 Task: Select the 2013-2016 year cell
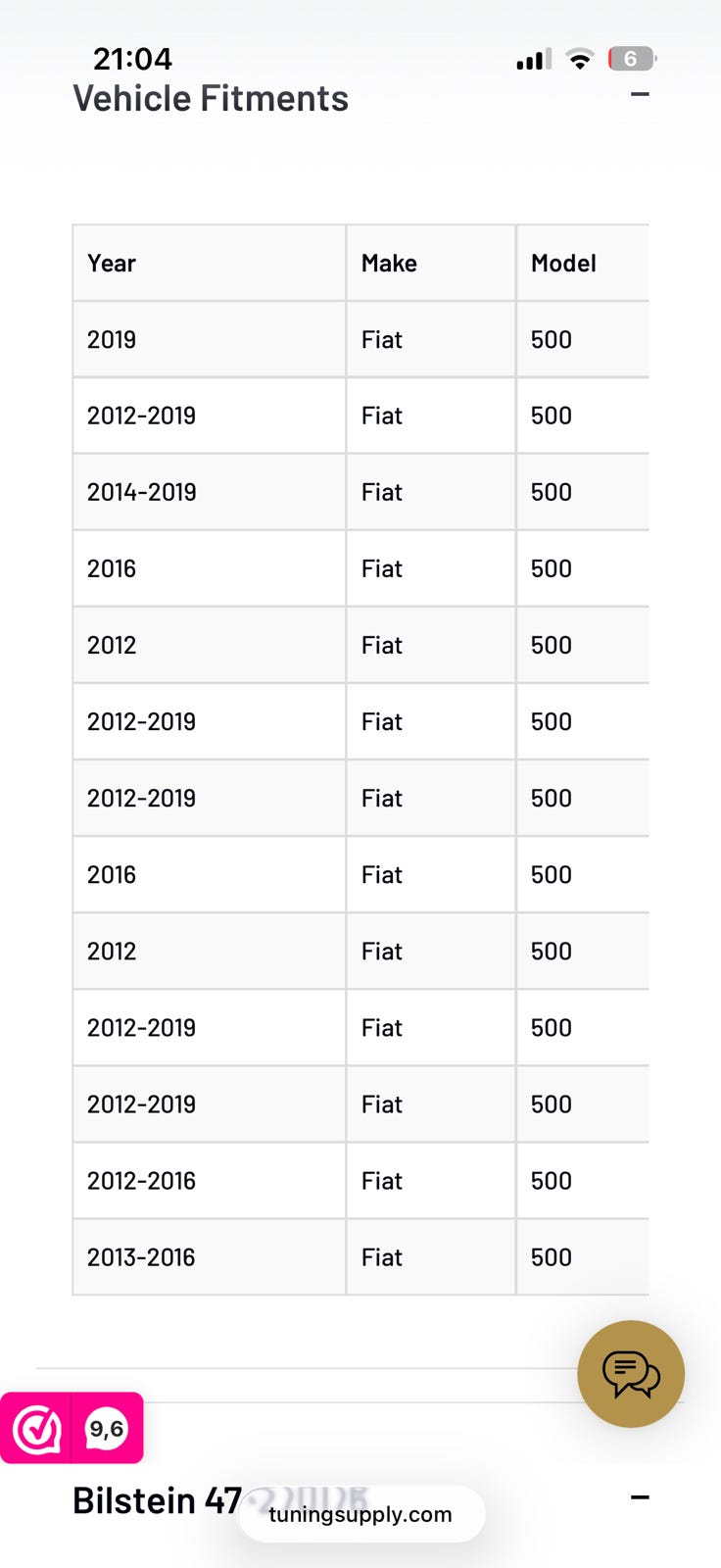(141, 1257)
